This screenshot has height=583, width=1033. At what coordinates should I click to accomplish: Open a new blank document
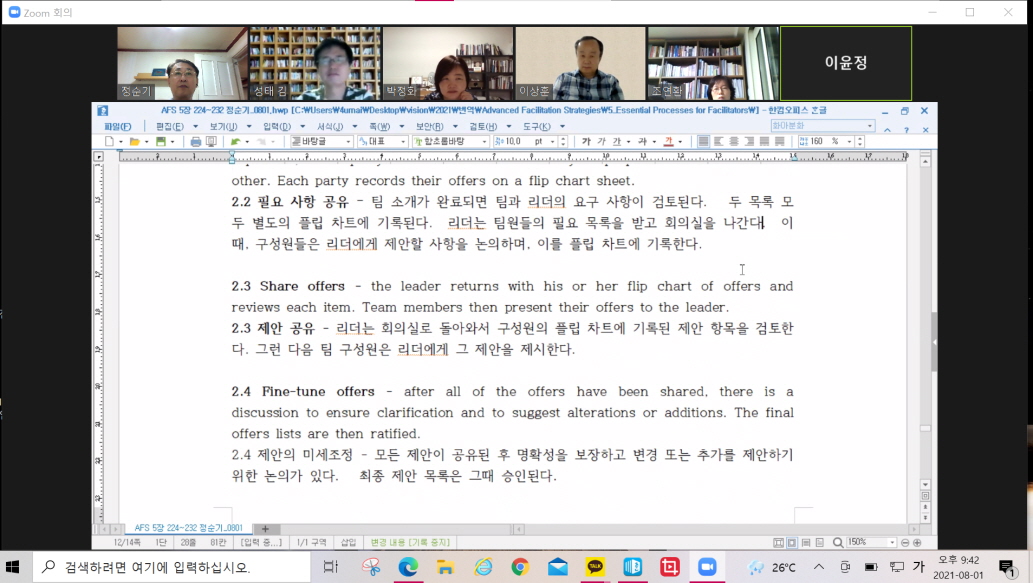[110, 141]
